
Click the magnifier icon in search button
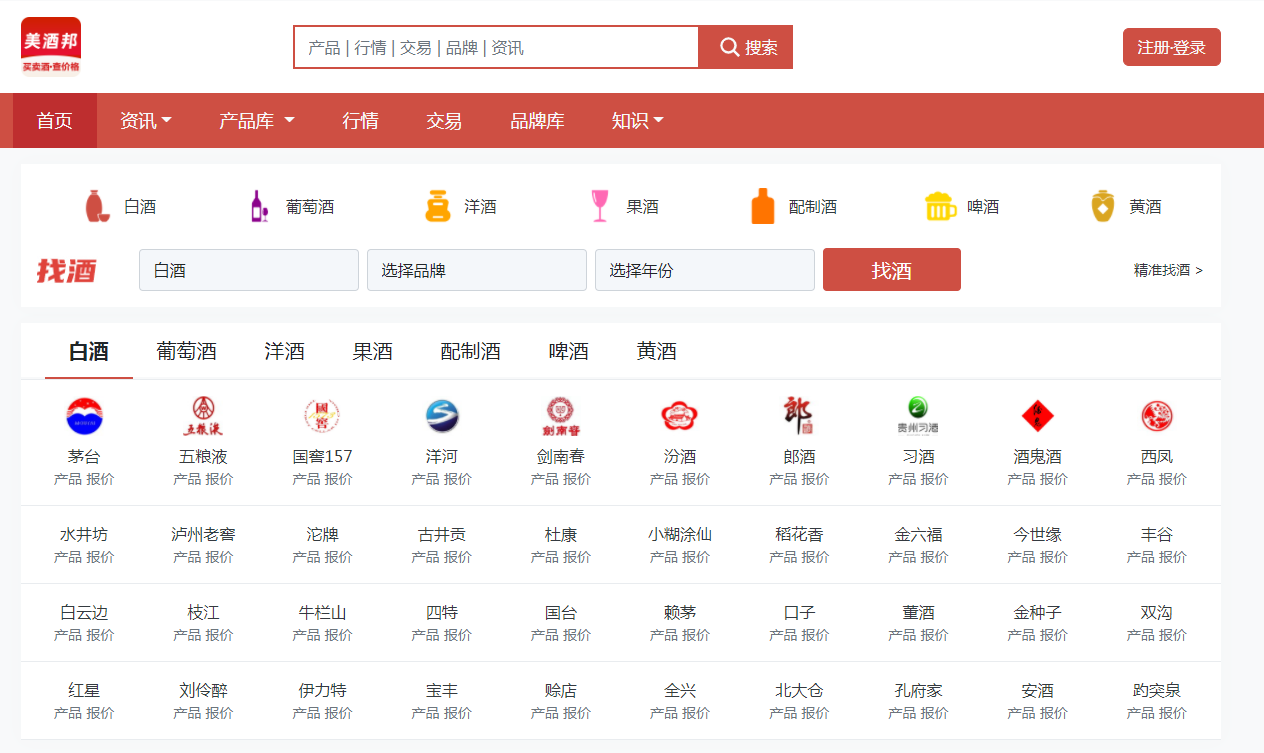tap(730, 47)
